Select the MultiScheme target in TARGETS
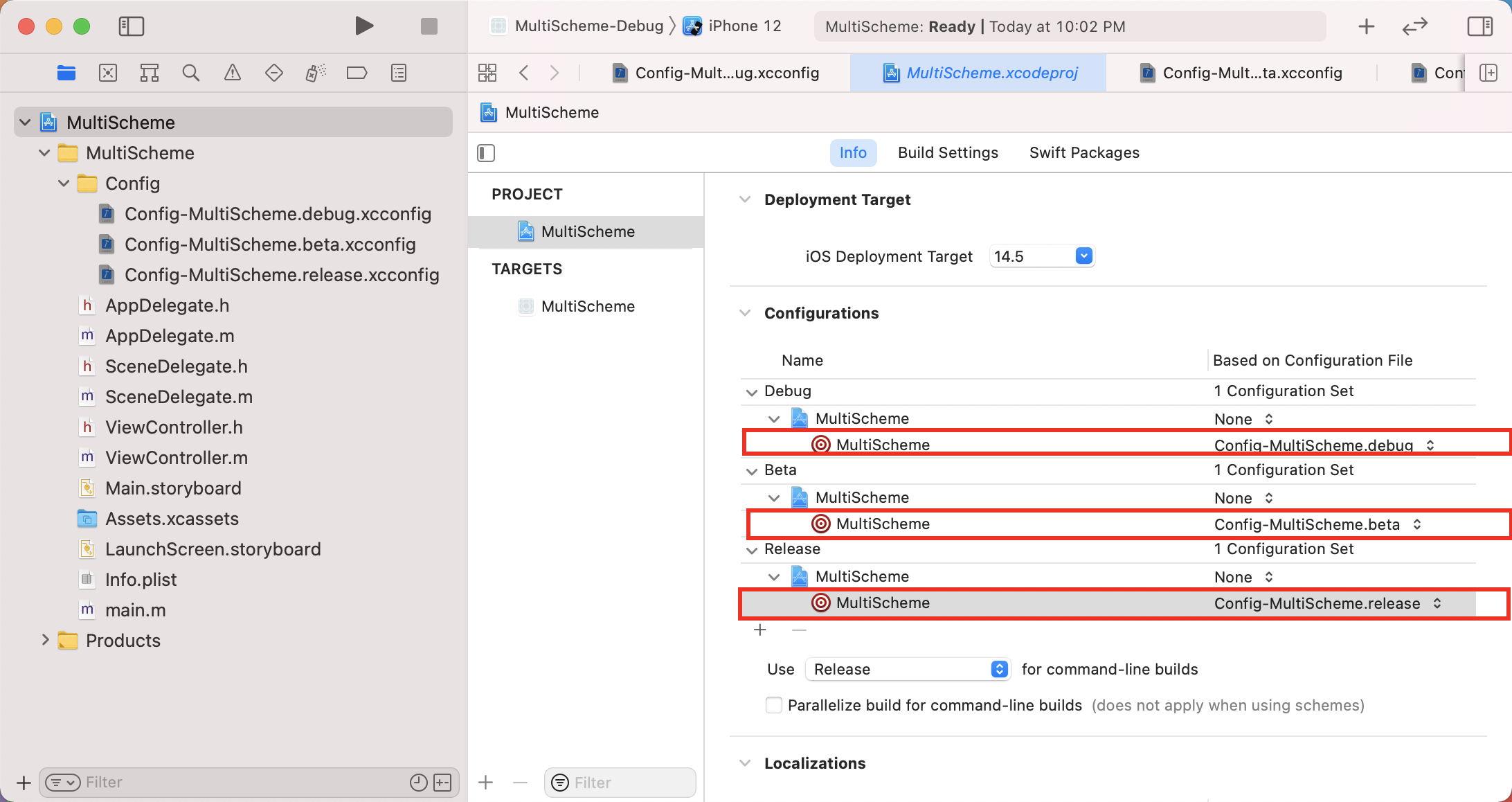 (587, 306)
